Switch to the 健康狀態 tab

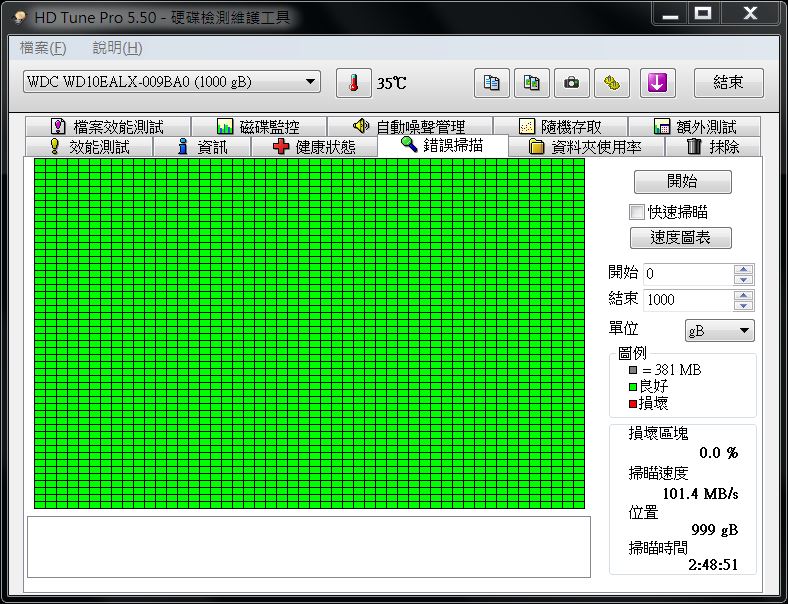[x=314, y=147]
